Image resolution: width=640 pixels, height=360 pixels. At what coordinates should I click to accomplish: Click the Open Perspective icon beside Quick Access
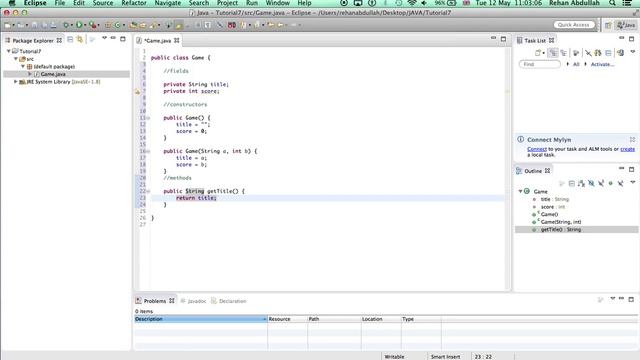[608, 25]
